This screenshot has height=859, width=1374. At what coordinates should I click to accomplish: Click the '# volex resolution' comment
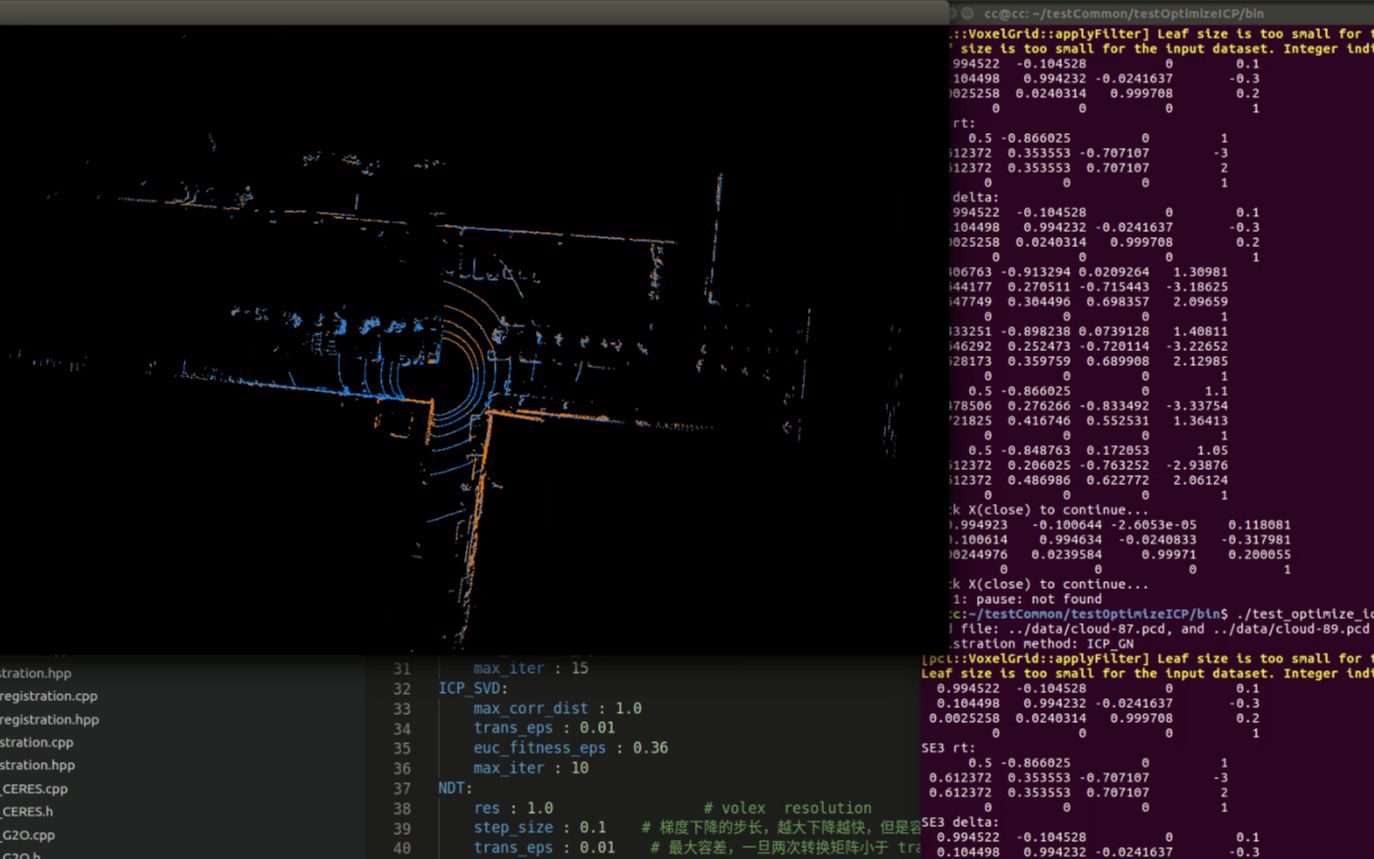[787, 808]
